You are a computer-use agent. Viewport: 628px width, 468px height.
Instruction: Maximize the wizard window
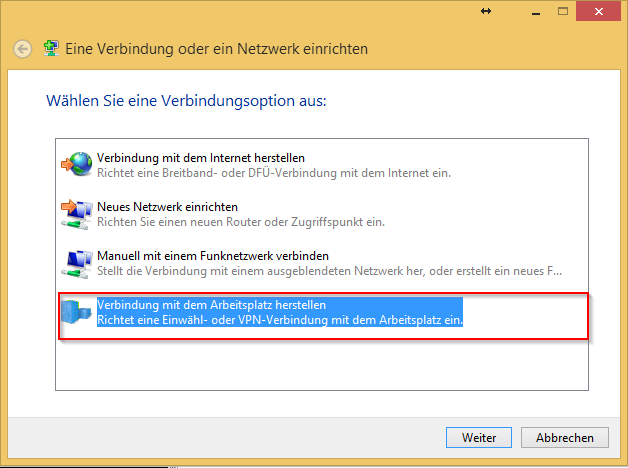pyautogui.click(x=563, y=12)
